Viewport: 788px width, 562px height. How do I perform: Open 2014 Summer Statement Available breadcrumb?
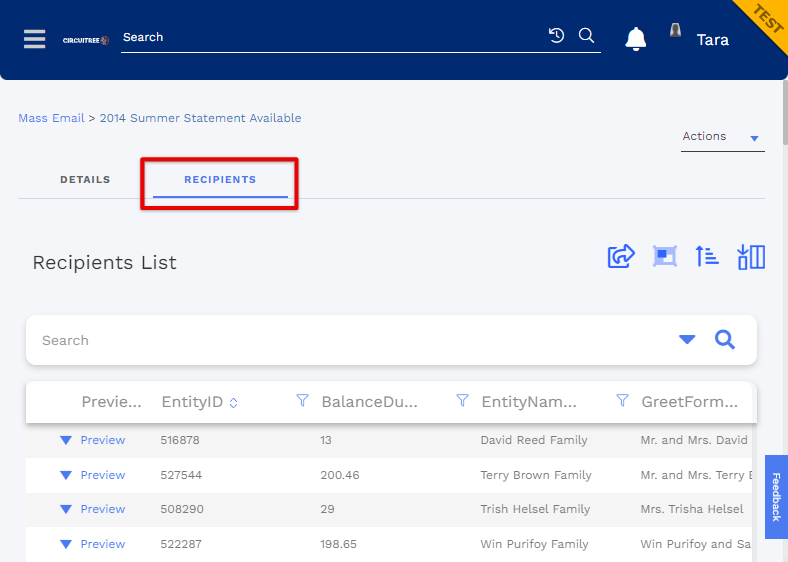201,118
